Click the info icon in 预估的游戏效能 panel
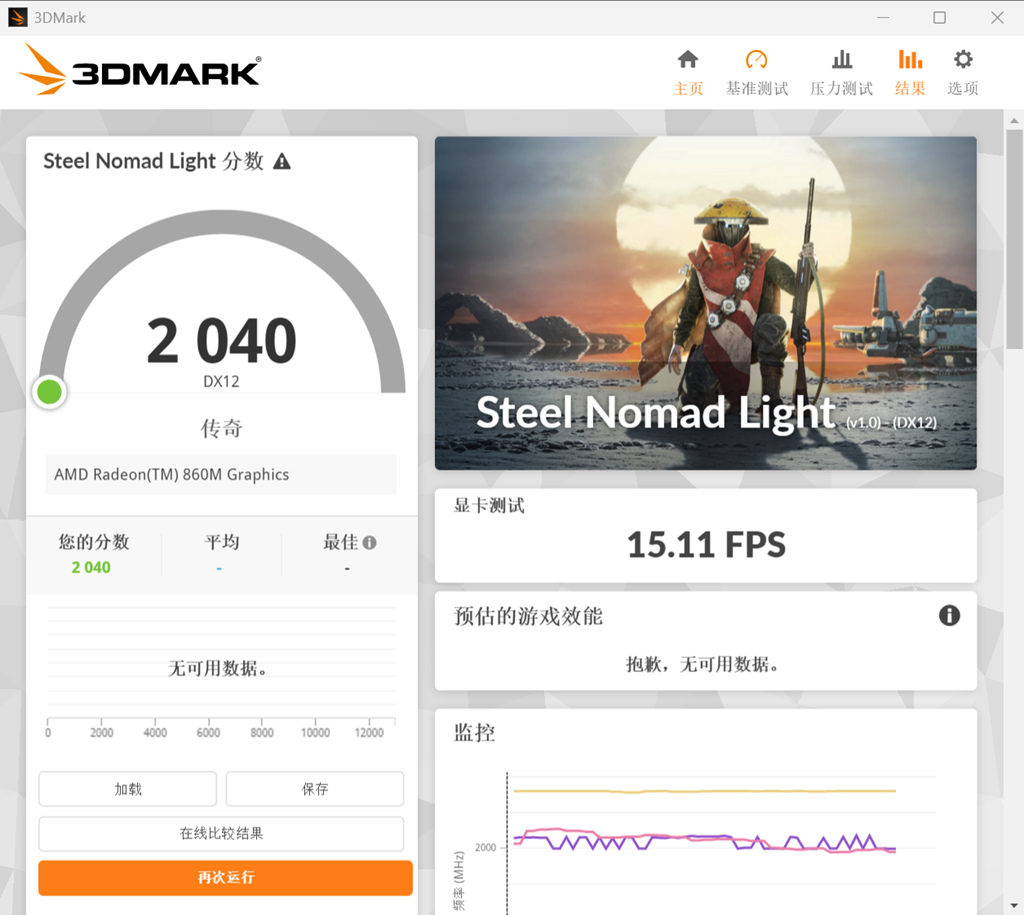This screenshot has height=915, width=1024. (949, 615)
